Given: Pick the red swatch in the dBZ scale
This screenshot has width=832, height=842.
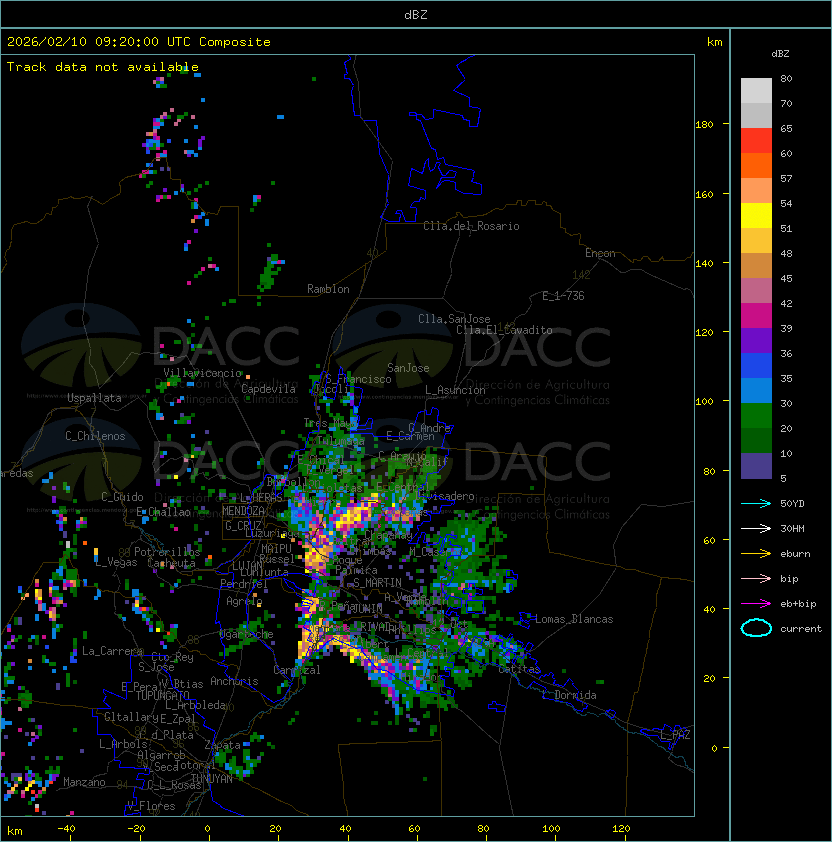Looking at the screenshot, I should pos(756,141).
